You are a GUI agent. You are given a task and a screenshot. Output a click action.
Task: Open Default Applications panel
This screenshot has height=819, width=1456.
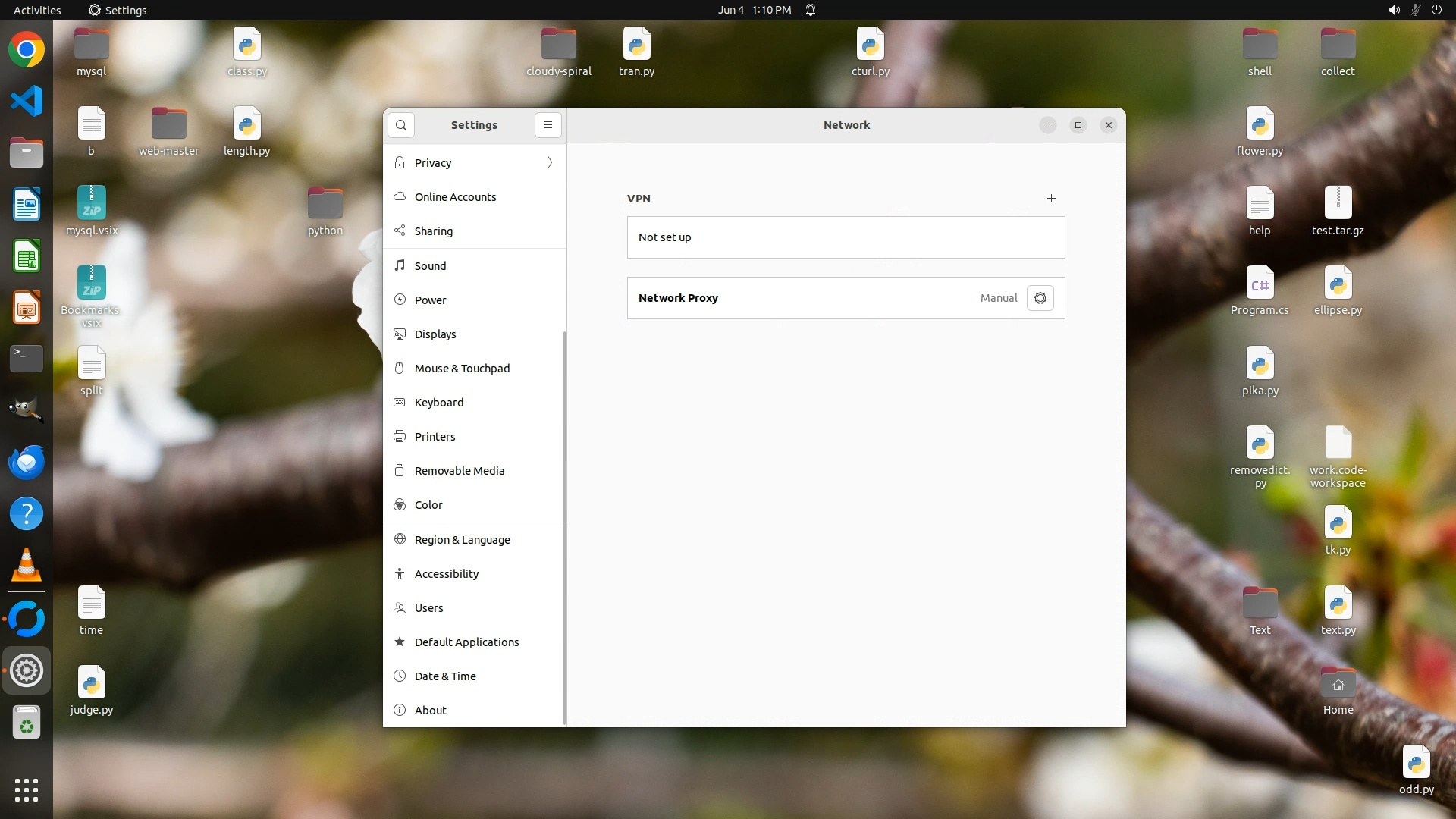[x=466, y=642]
